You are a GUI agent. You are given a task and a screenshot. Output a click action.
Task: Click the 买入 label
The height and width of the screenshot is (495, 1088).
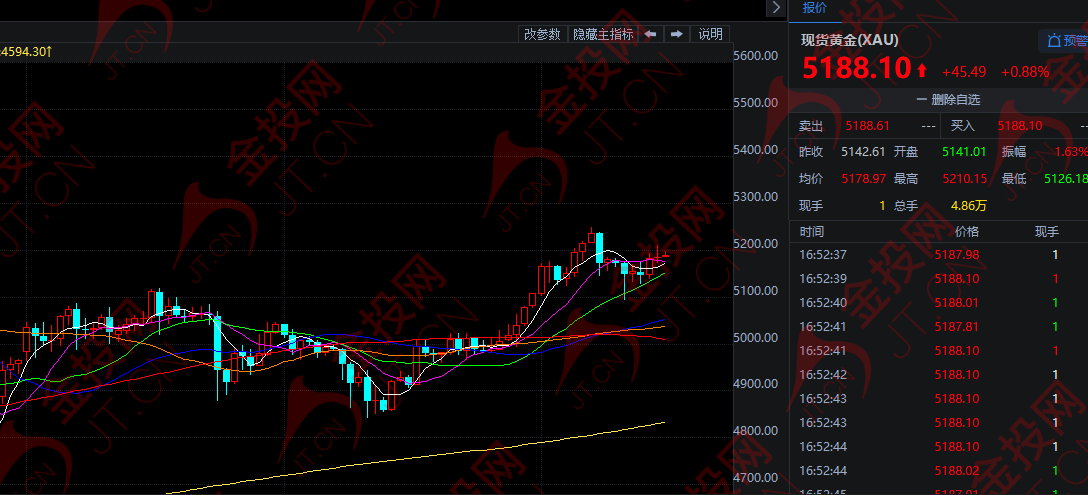click(x=962, y=126)
